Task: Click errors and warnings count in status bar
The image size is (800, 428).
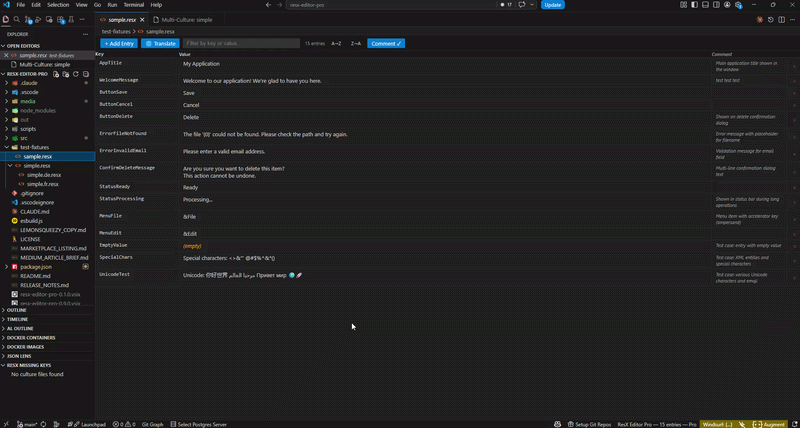Action: (124, 424)
